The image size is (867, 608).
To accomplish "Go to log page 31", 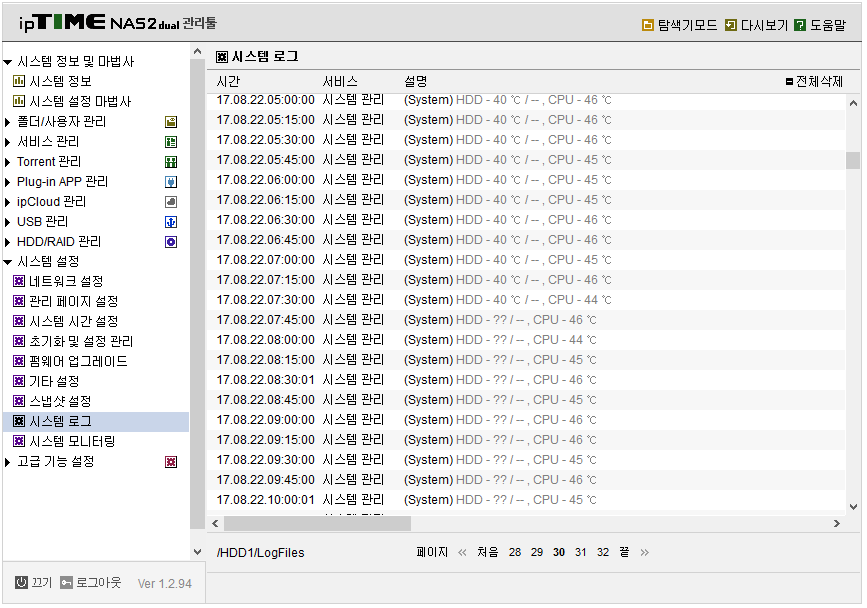I will pos(581,552).
